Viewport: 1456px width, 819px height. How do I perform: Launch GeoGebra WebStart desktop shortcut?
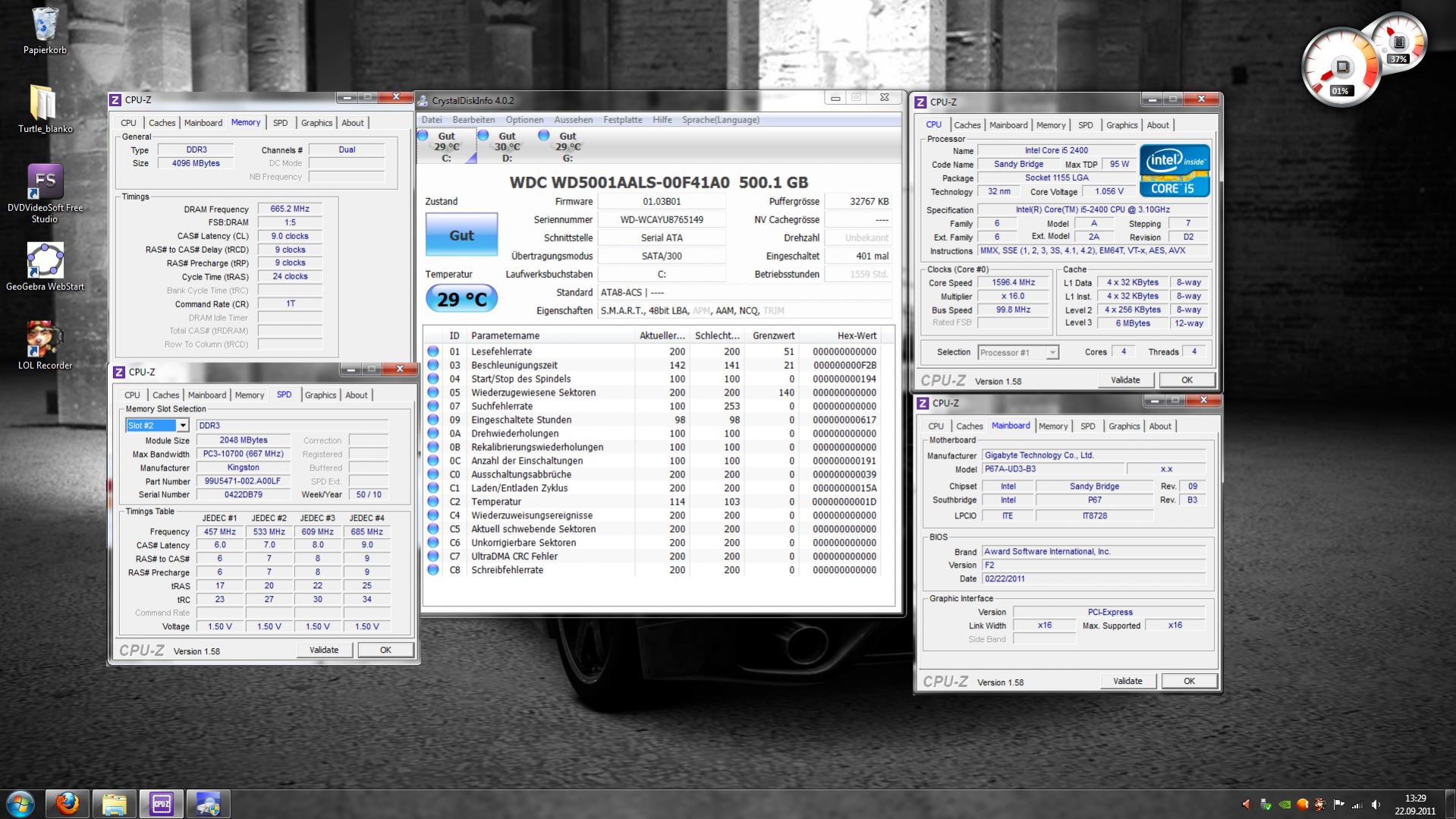tap(45, 267)
